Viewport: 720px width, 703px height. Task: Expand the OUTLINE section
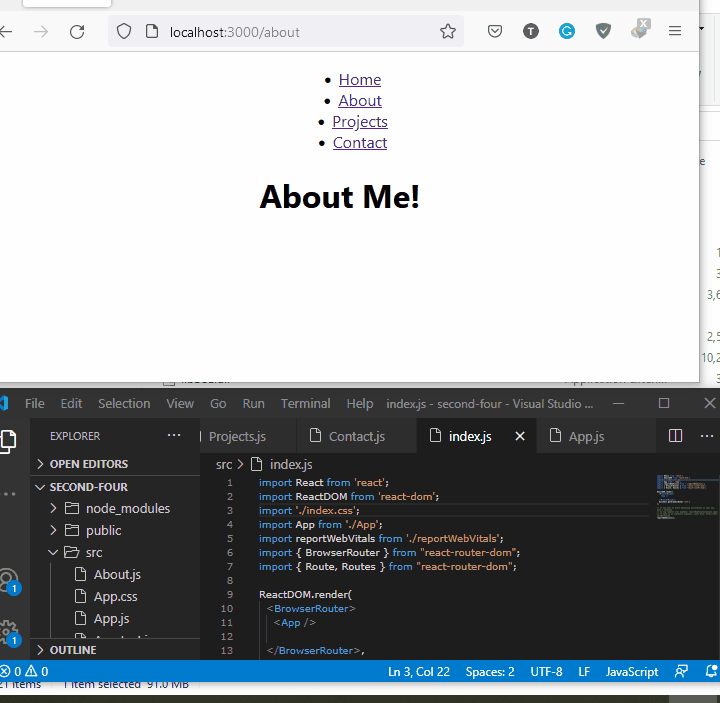[x=115, y=650]
